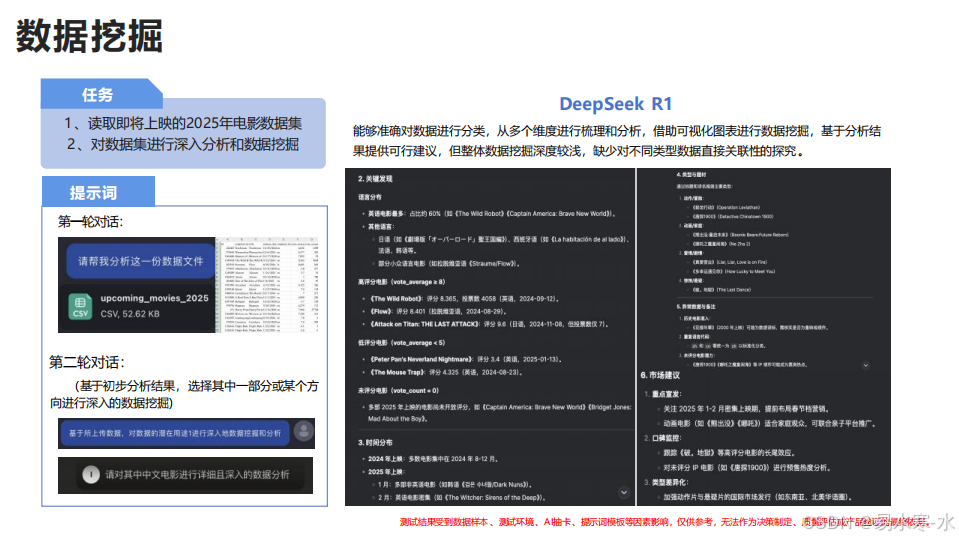Click the 低评分电影 (vote_average < 5) subheading

pos(401,342)
